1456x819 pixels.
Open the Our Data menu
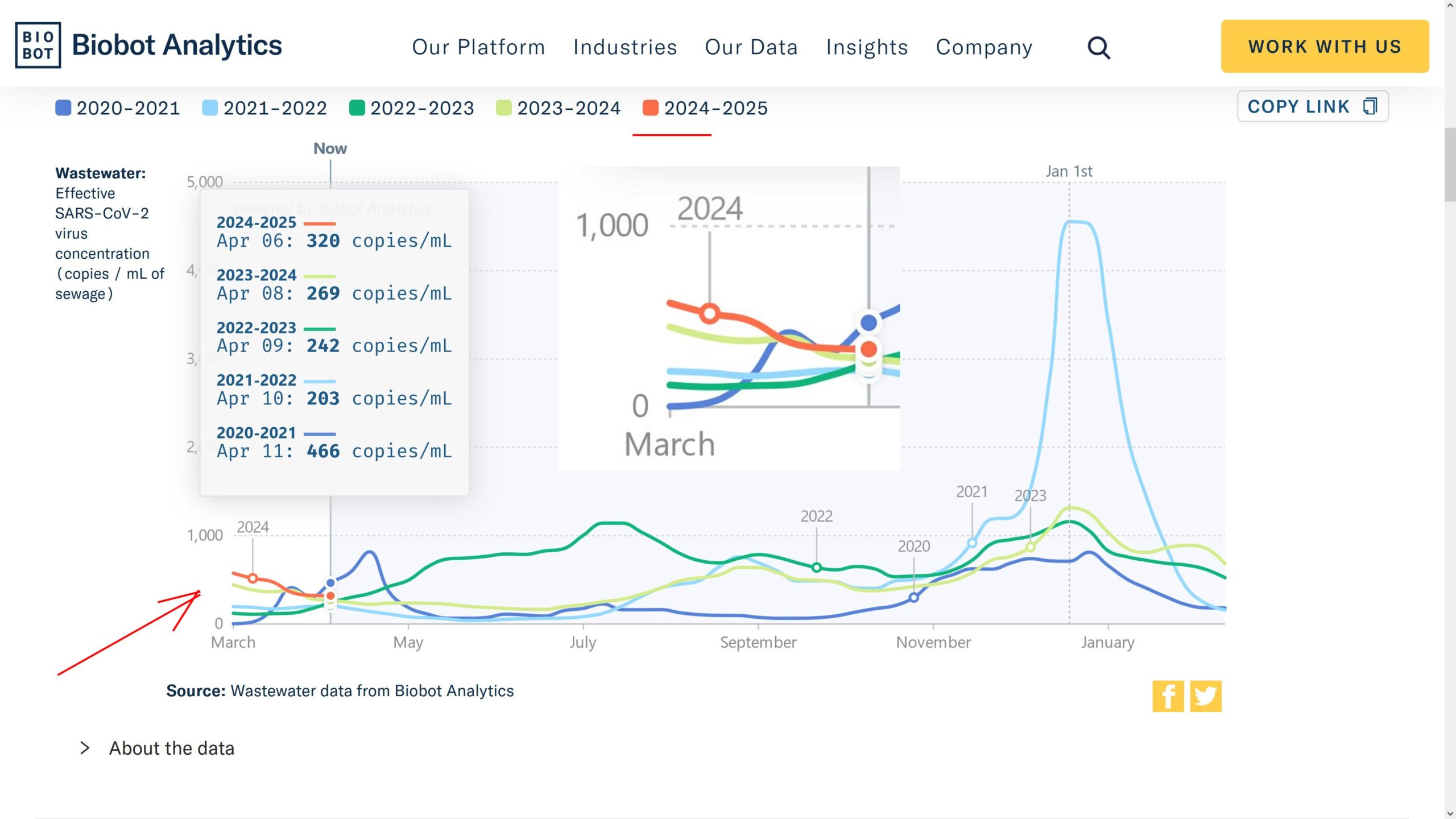click(x=751, y=47)
